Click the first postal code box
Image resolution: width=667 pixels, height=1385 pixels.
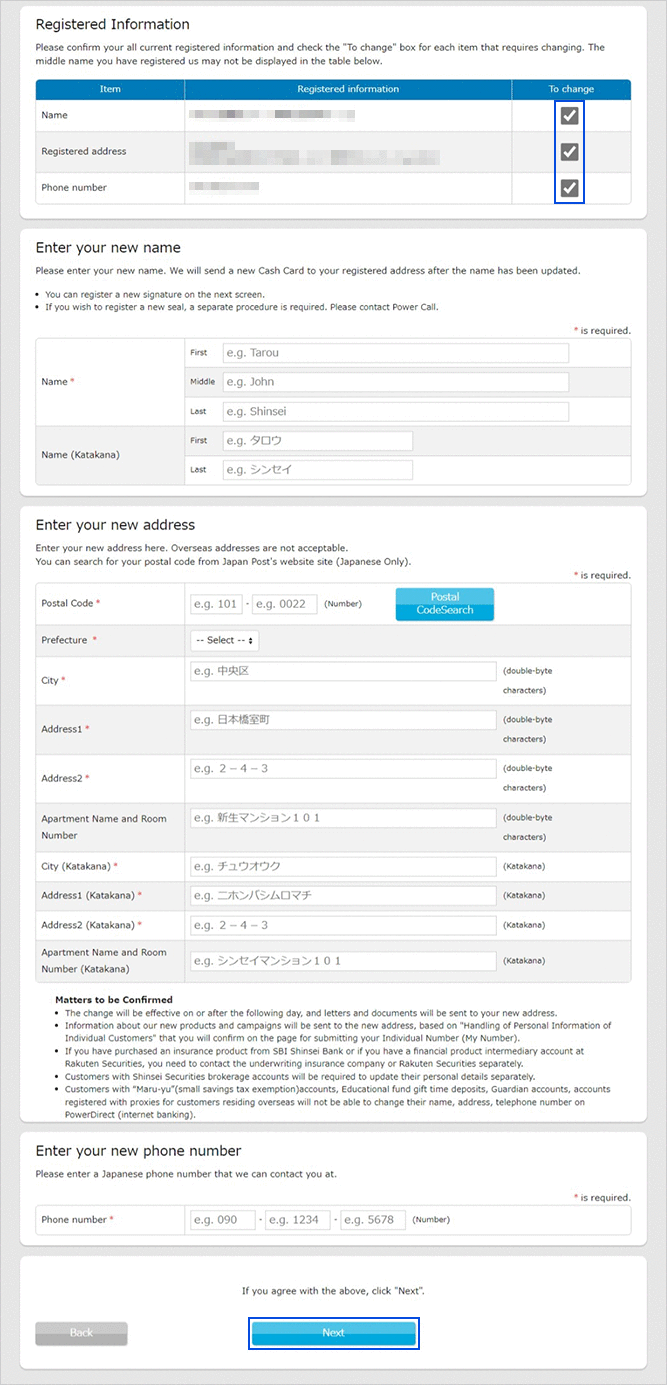click(x=216, y=604)
